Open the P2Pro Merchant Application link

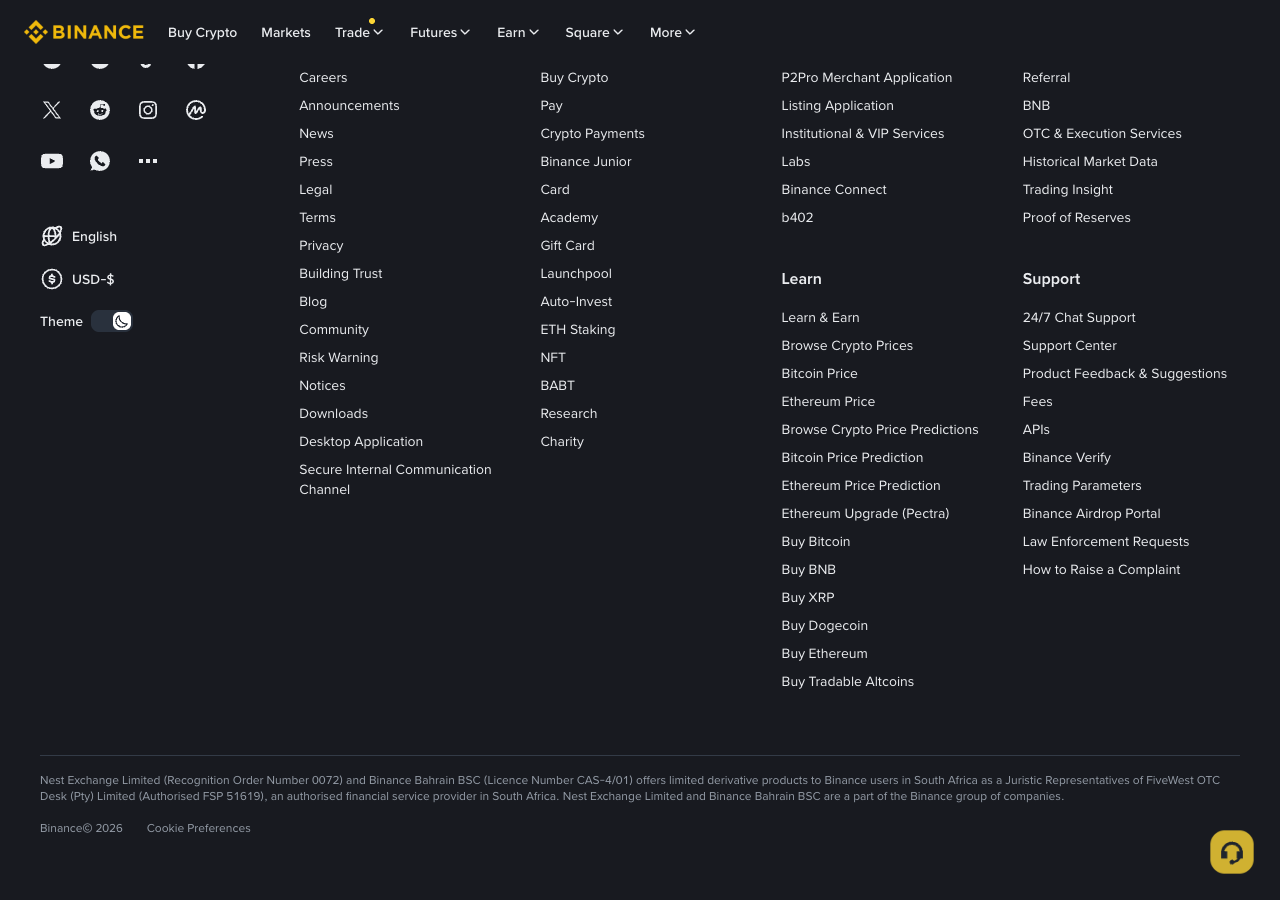click(867, 77)
